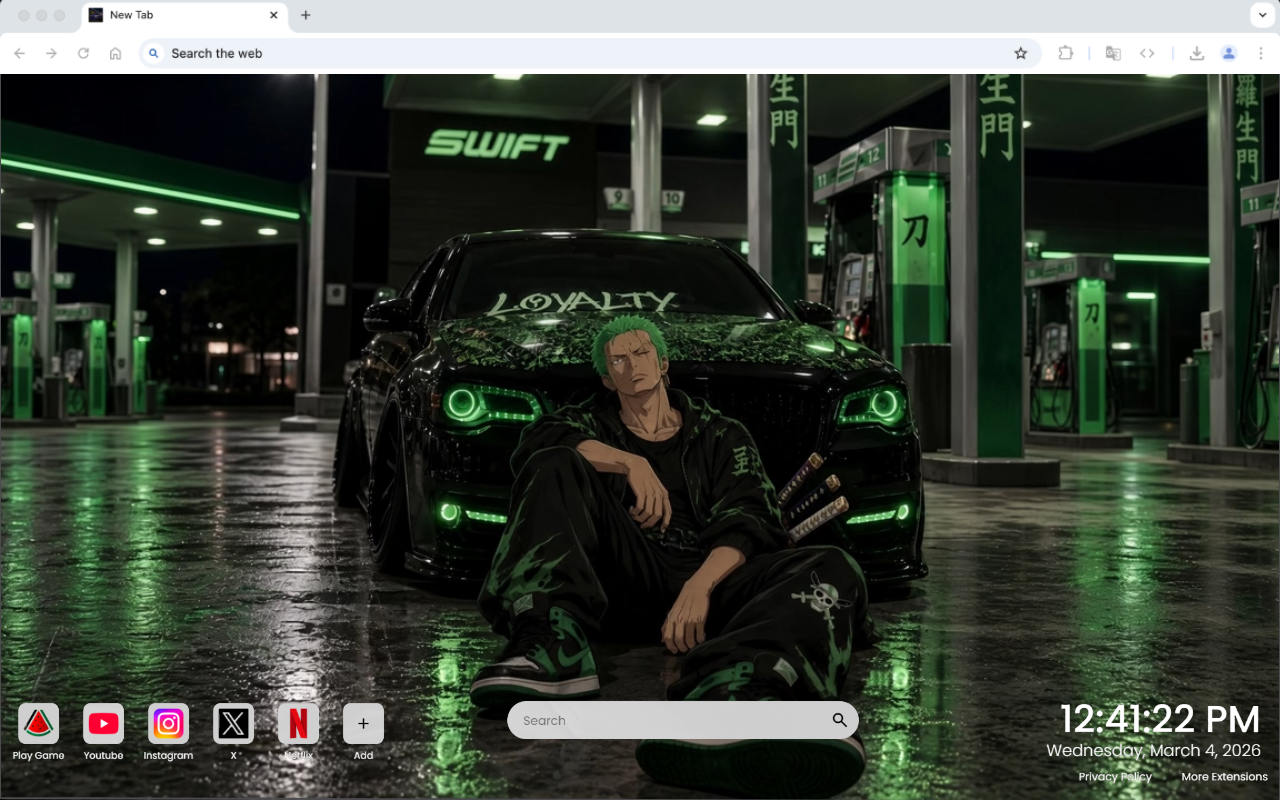The image size is (1280, 800).
Task: Click the date Wednesday, March 4, 2026
Action: [1153, 750]
